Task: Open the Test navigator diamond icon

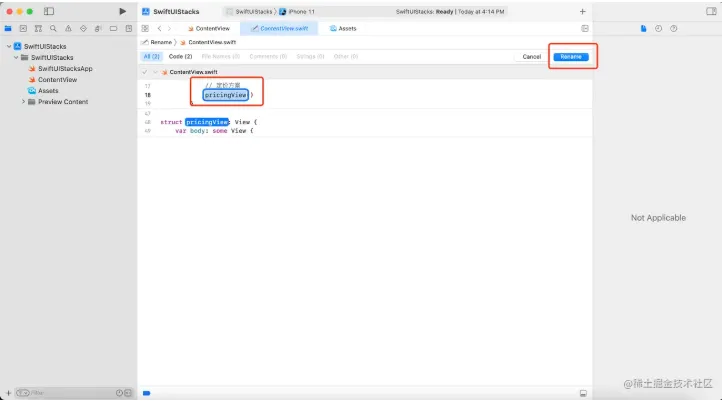Action: click(83, 29)
